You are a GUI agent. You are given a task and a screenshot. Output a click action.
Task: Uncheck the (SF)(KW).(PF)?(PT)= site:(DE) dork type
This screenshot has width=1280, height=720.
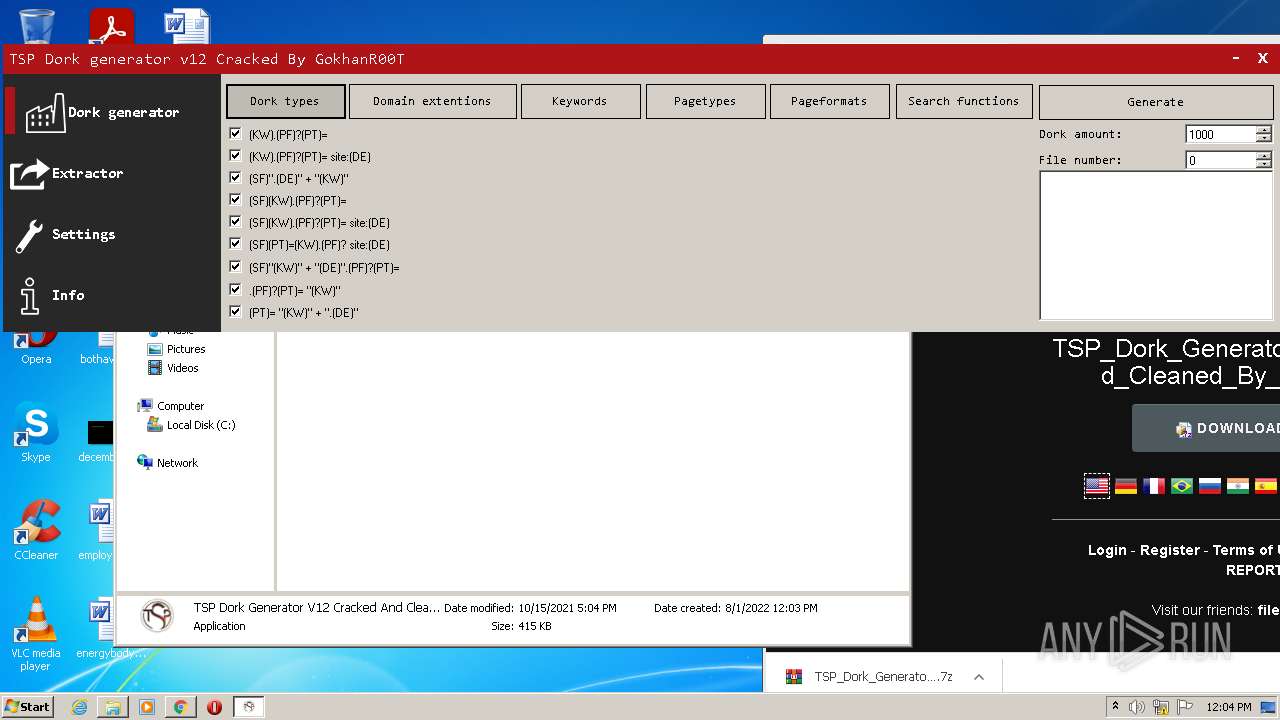235,221
